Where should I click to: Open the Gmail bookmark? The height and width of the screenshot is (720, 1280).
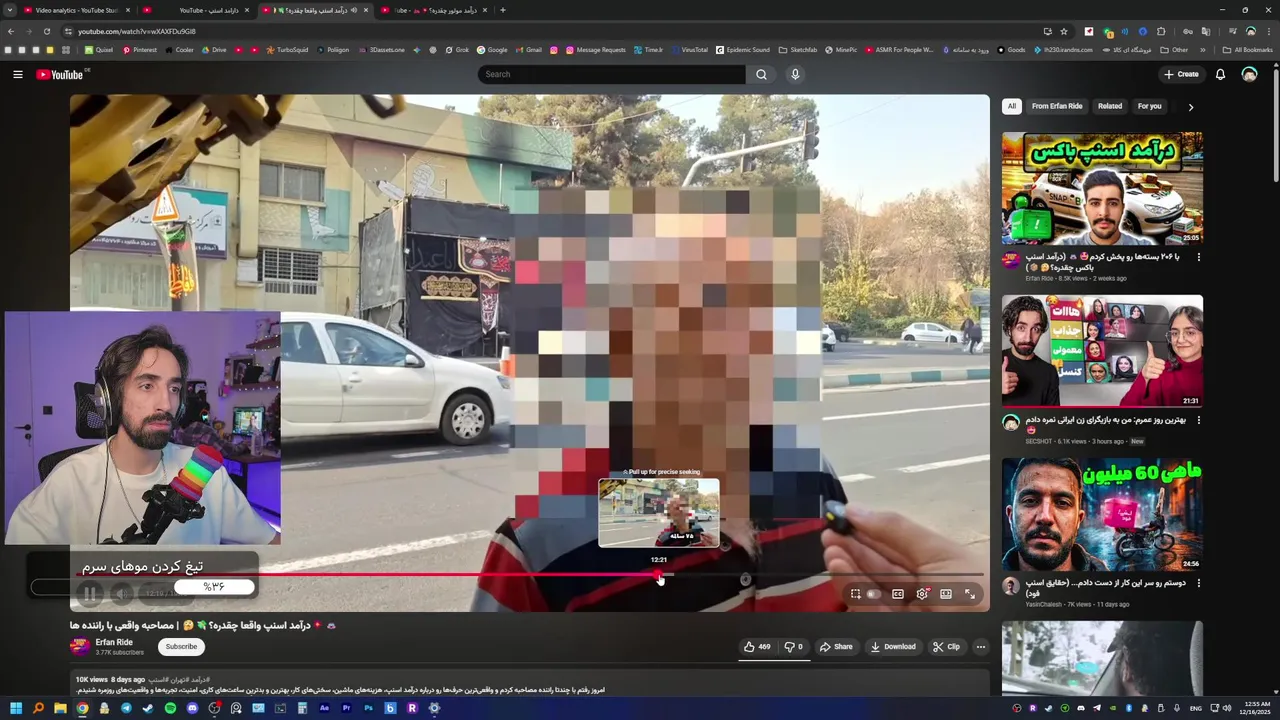pyautogui.click(x=527, y=49)
